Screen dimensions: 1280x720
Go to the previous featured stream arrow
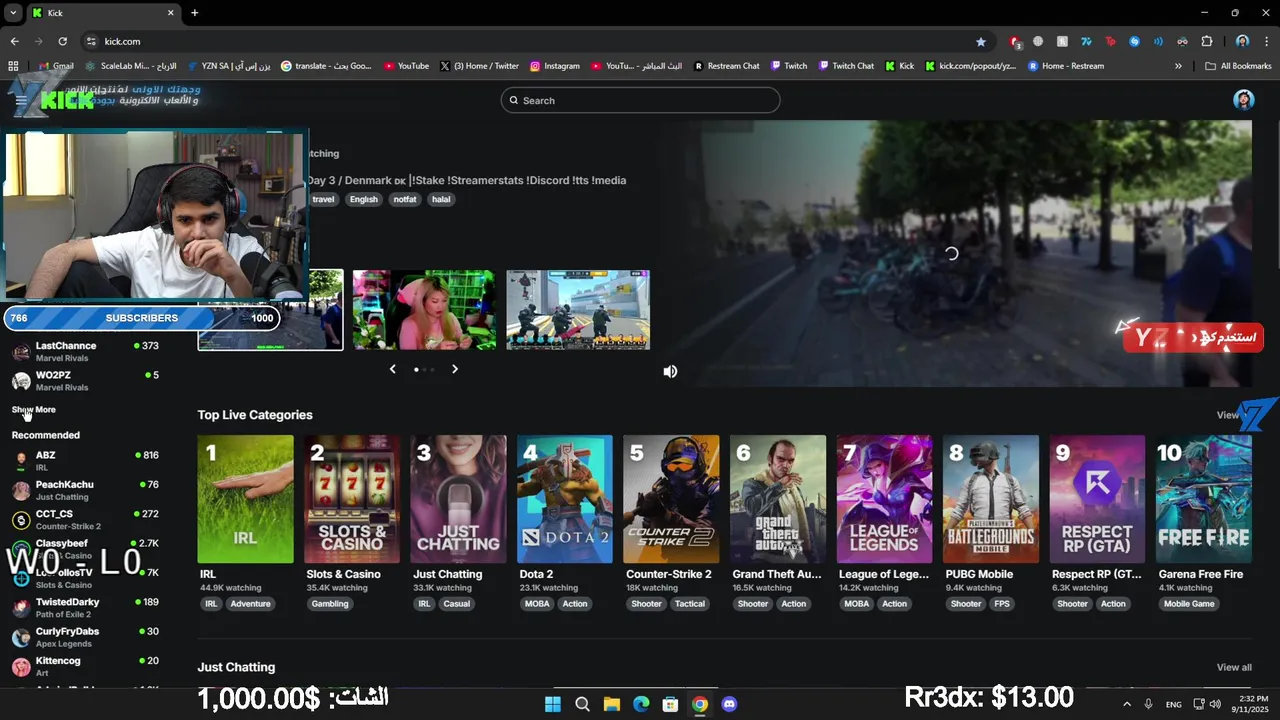point(392,369)
